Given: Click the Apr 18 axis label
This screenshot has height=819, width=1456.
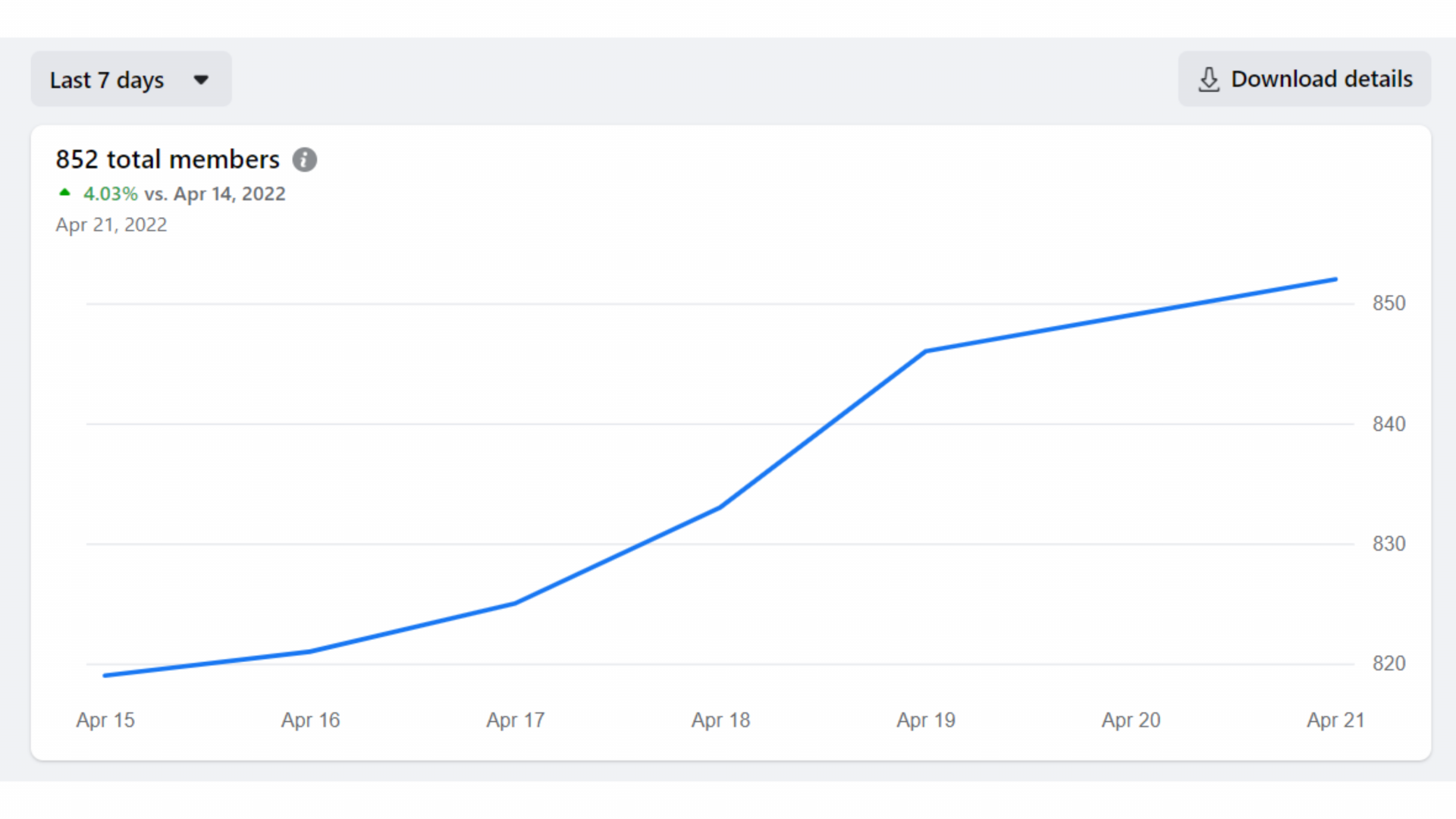Looking at the screenshot, I should point(720,720).
